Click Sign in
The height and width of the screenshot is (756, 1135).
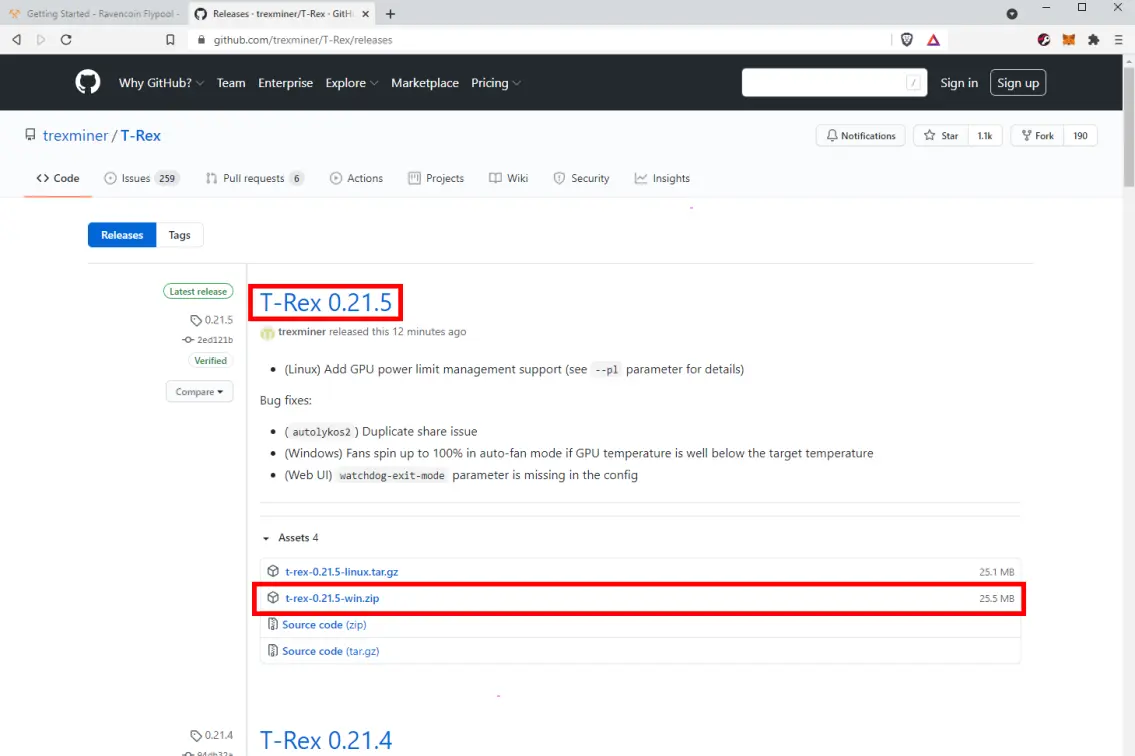pyautogui.click(x=958, y=83)
